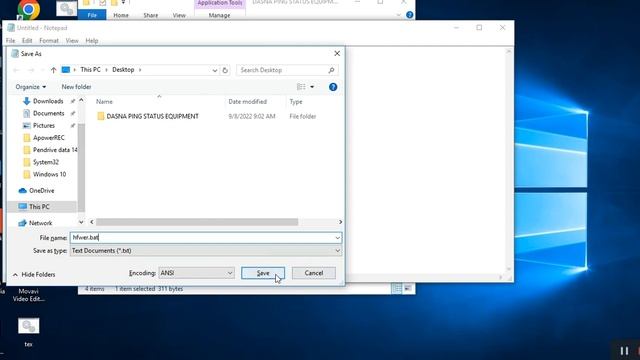
Task: Open the view options dropdown arrow
Action: click(312, 87)
